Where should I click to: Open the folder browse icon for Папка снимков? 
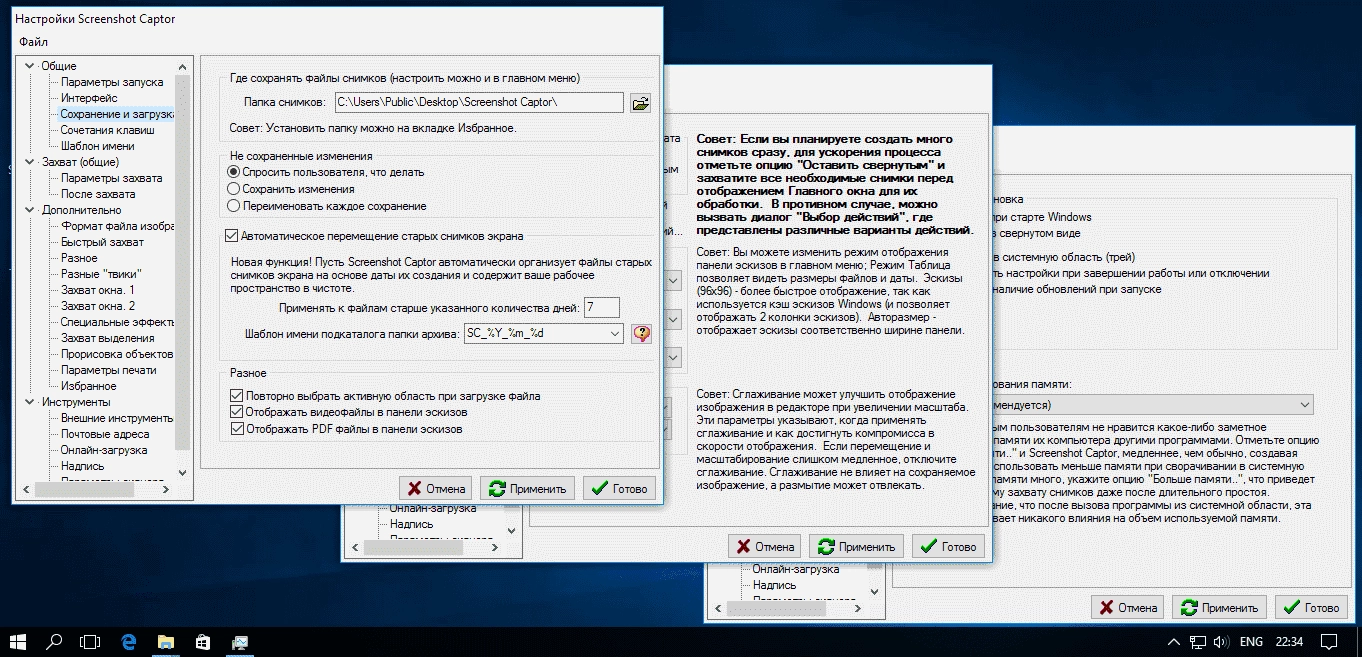pyautogui.click(x=640, y=102)
